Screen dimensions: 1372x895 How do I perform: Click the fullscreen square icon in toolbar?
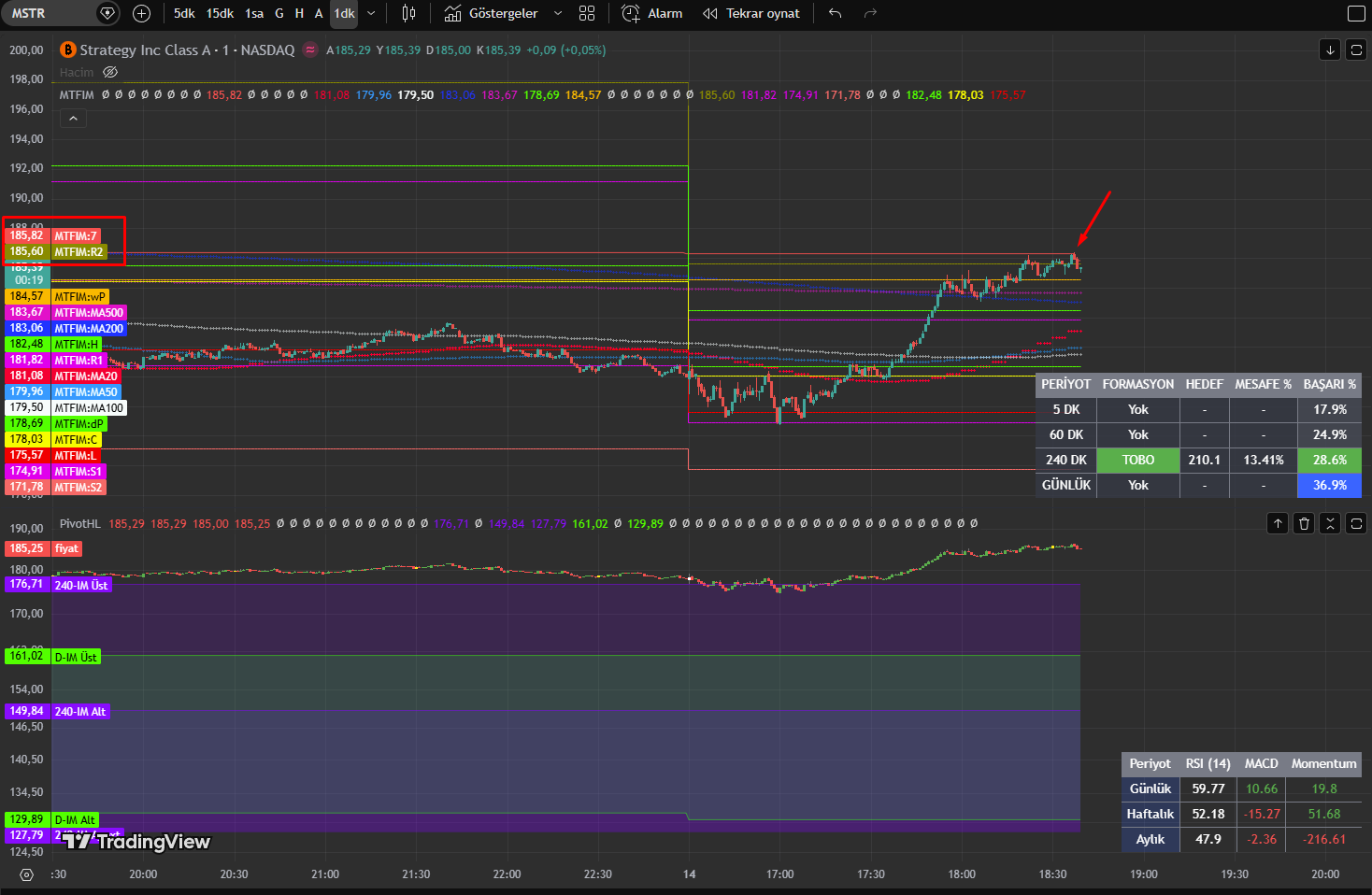(x=1356, y=13)
